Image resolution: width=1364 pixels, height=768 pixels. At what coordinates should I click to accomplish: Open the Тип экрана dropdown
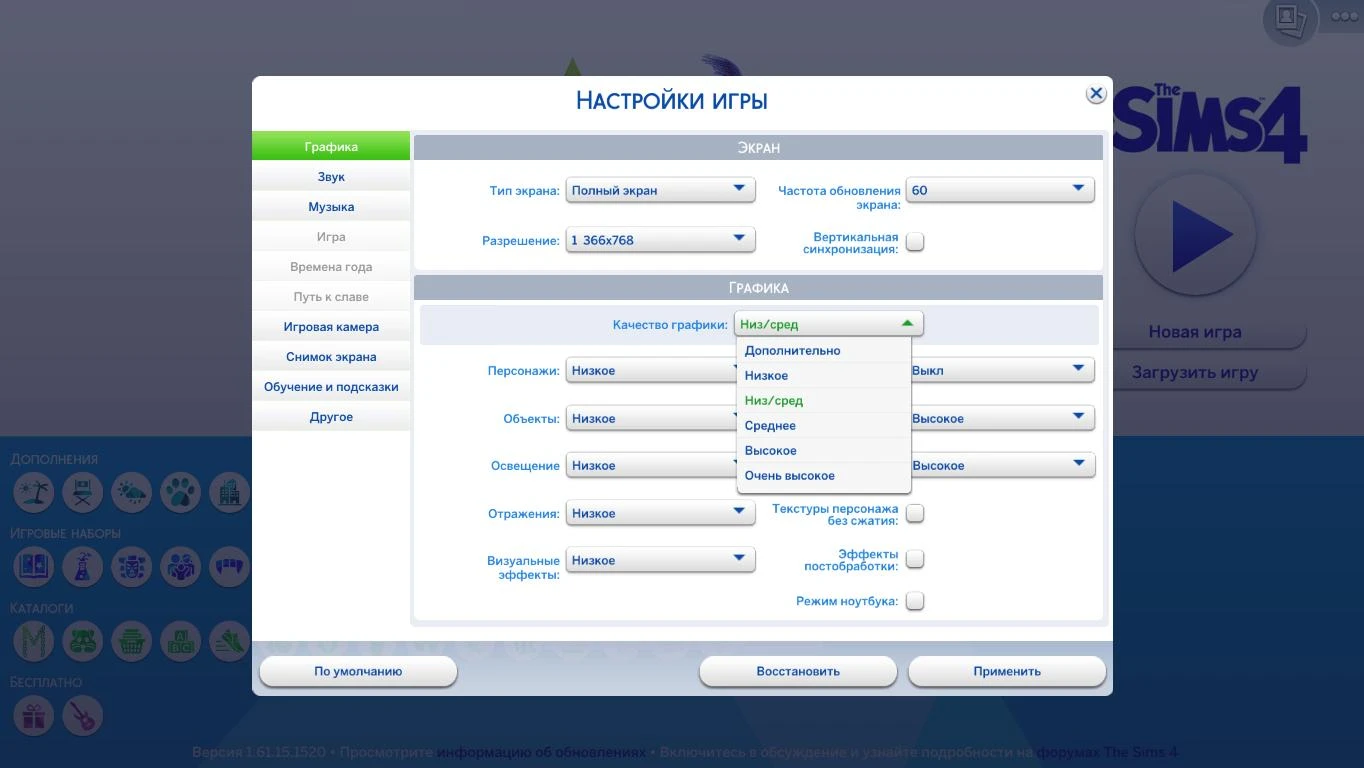tap(660, 190)
